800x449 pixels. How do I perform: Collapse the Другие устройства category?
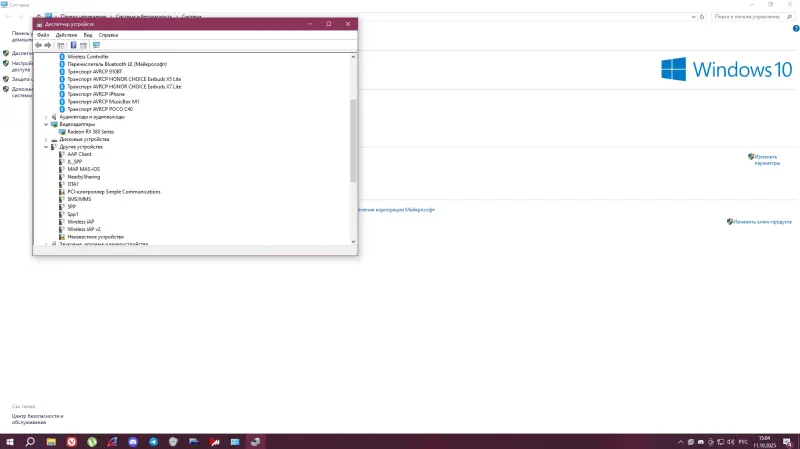[x=46, y=147]
